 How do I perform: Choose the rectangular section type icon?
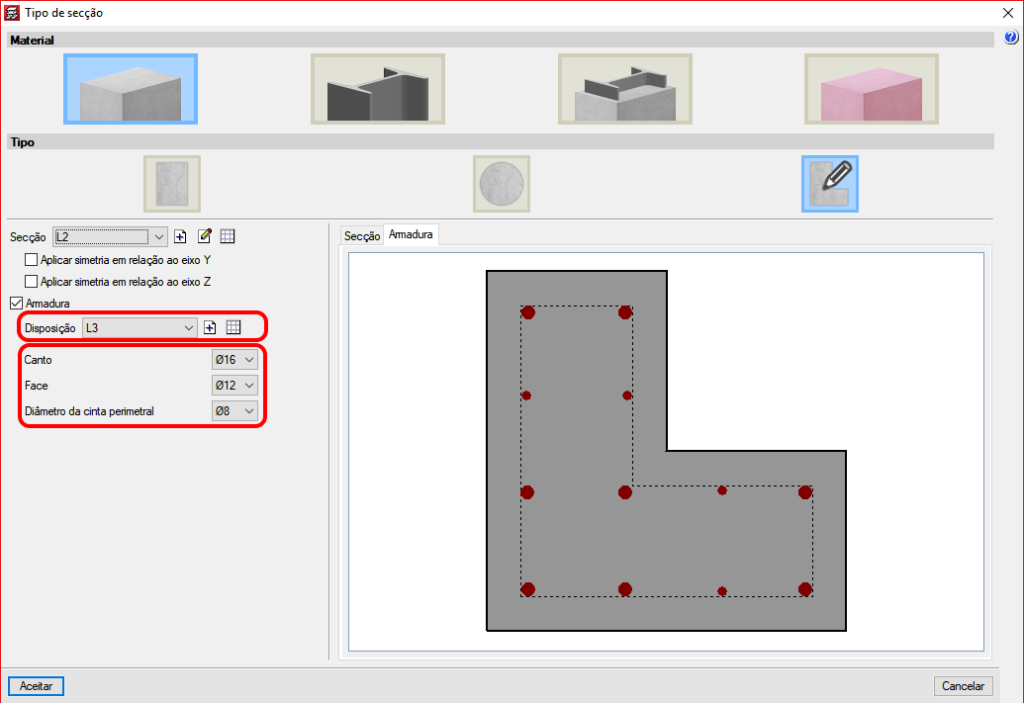172,184
